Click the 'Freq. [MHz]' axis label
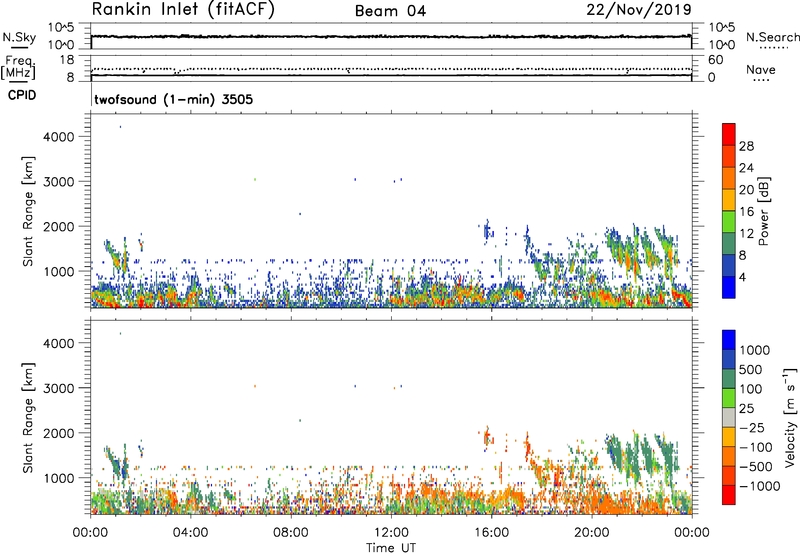The height and width of the screenshot is (554, 800). pos(19,68)
